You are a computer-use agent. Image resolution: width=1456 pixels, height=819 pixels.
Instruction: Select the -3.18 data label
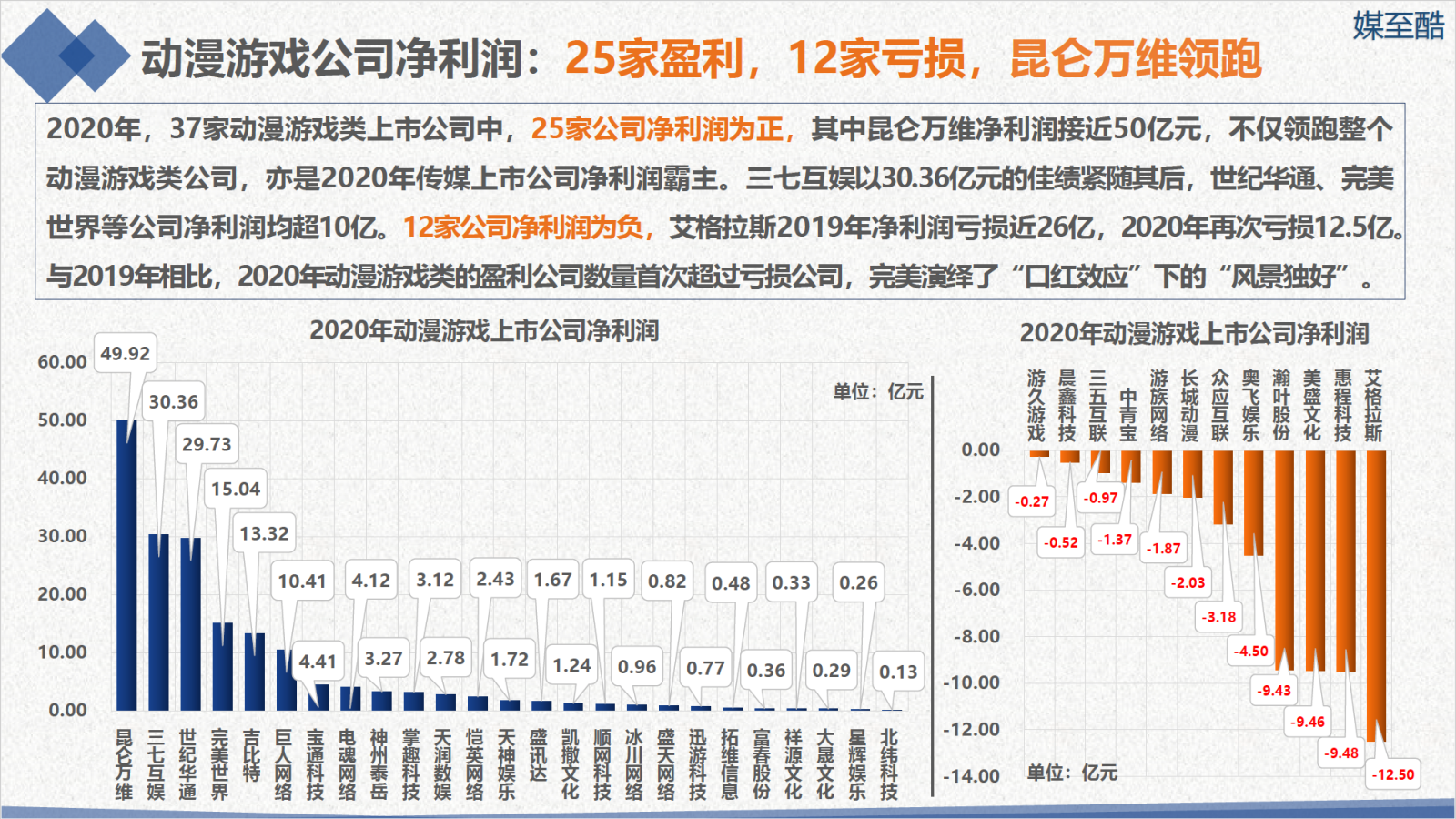(x=1218, y=617)
